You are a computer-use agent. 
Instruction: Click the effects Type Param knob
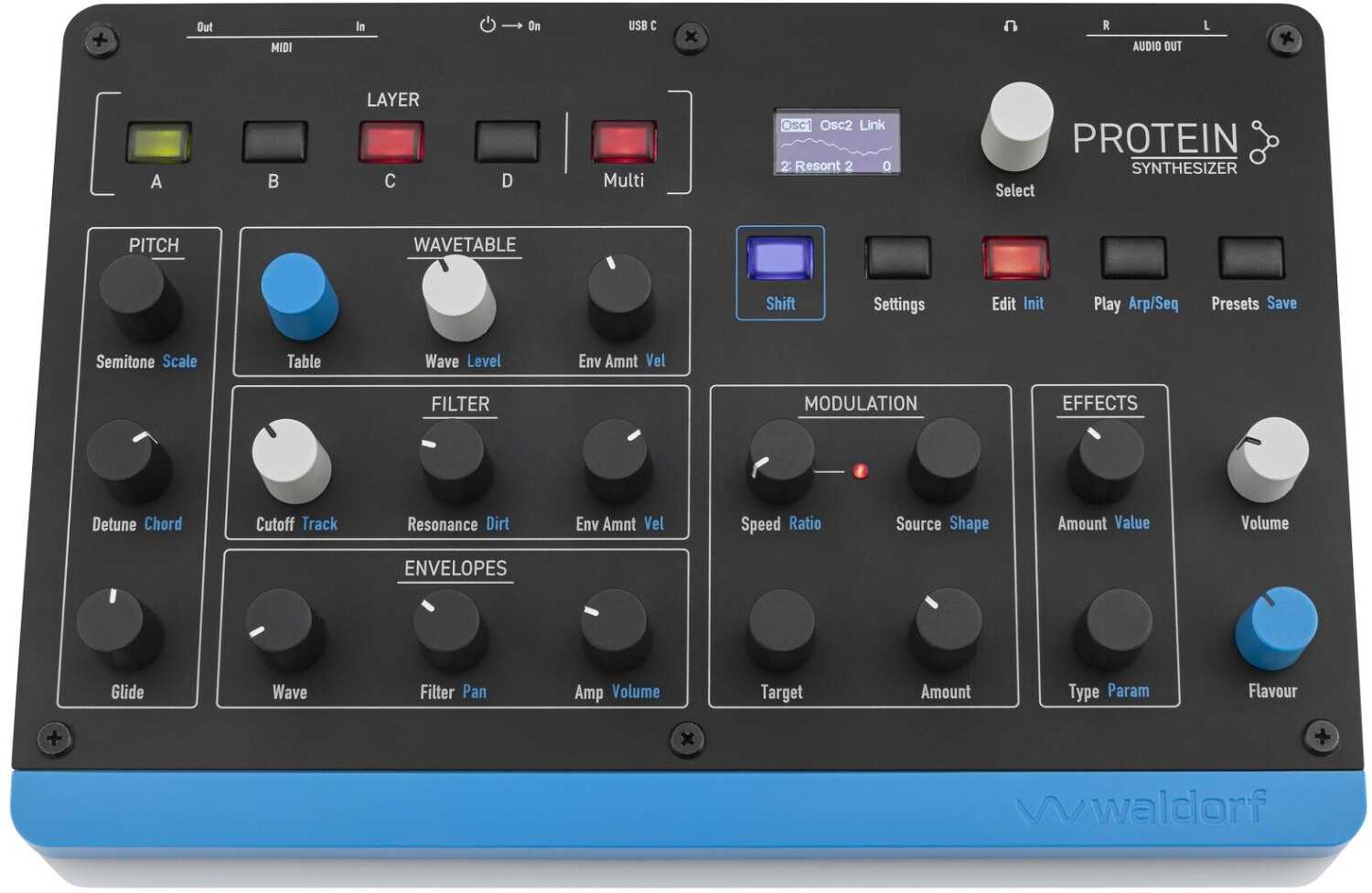[x=1116, y=628]
